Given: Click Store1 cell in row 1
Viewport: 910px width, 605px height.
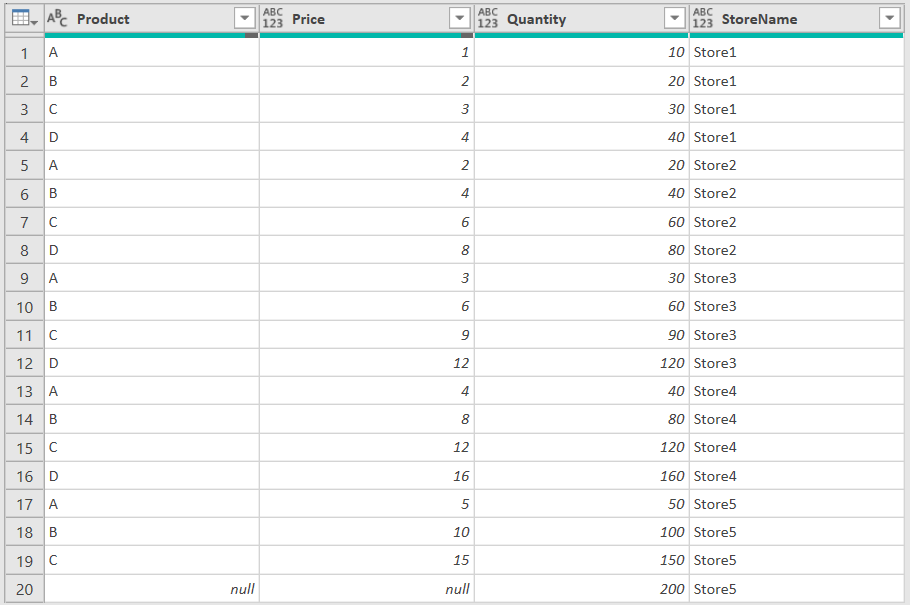Looking at the screenshot, I should (796, 53).
